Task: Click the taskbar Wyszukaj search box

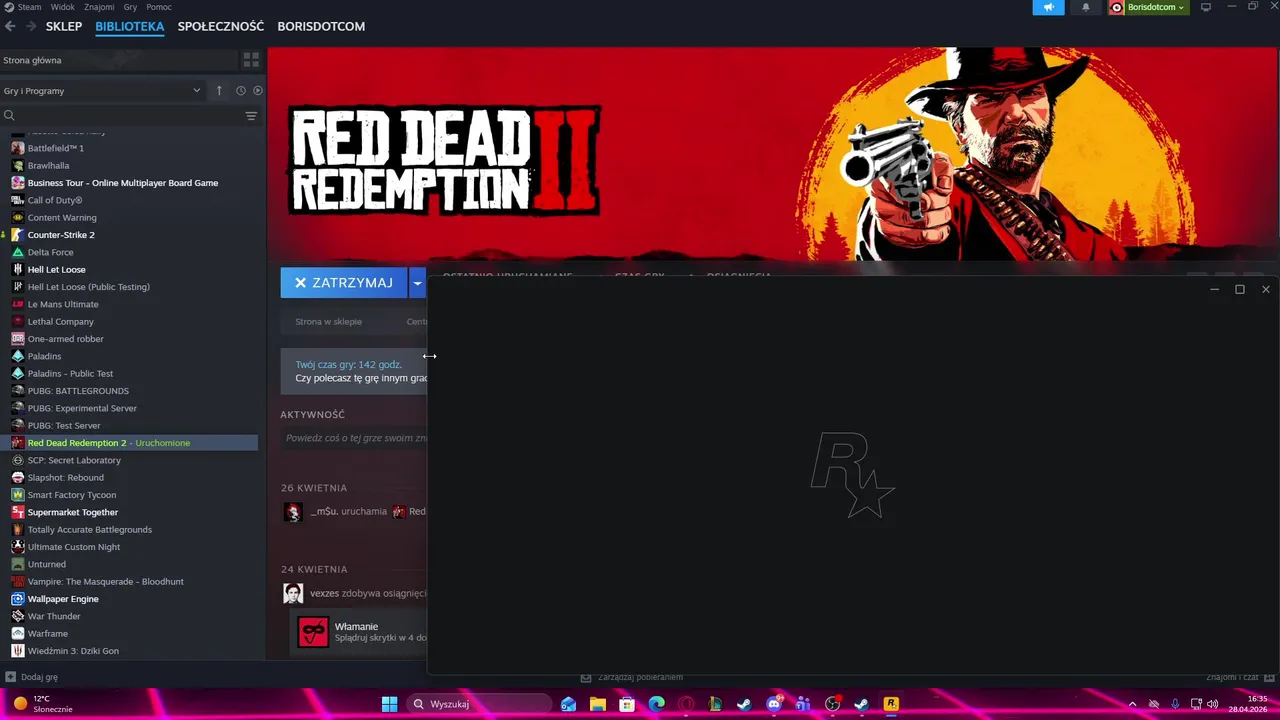Action: pyautogui.click(x=479, y=704)
